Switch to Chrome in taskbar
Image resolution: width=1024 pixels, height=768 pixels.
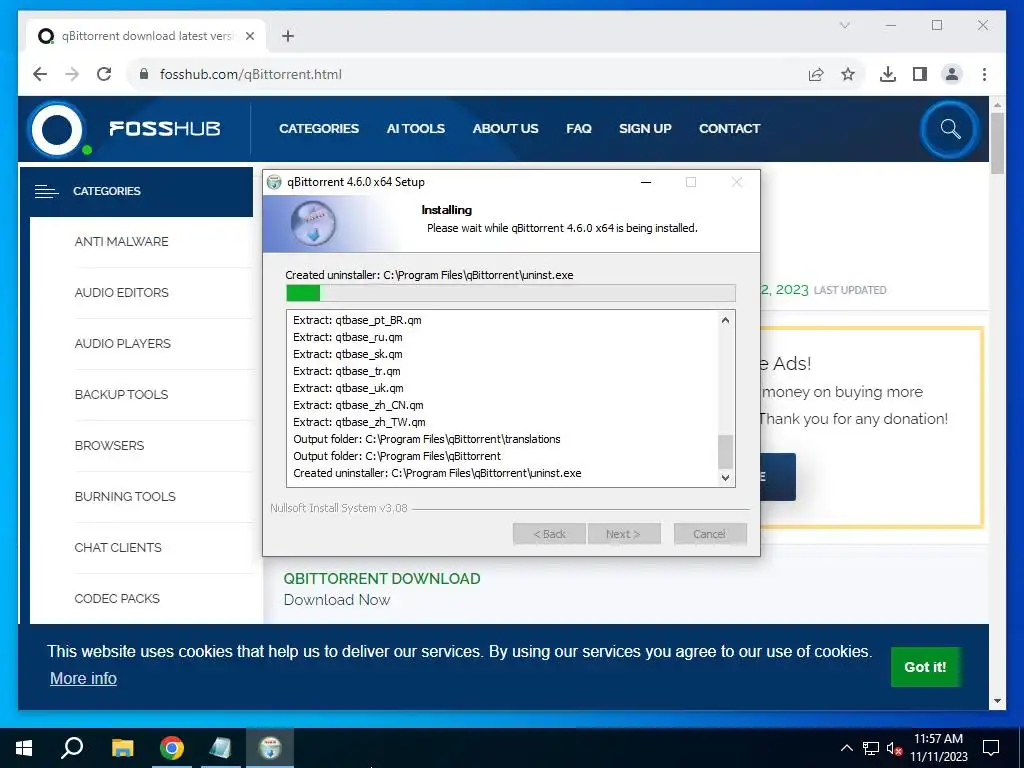pyautogui.click(x=172, y=748)
